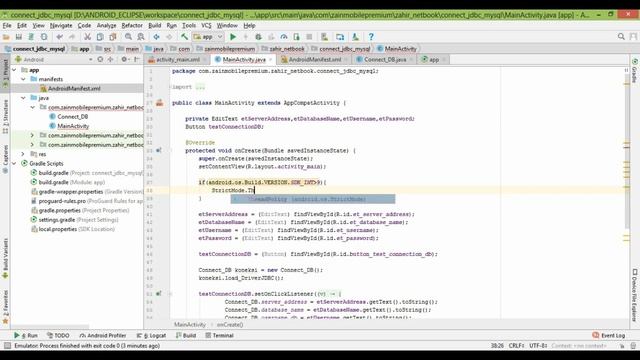Toggle tool window buttons icon in status bar
The height and width of the screenshot is (360, 640).
pos(7,346)
